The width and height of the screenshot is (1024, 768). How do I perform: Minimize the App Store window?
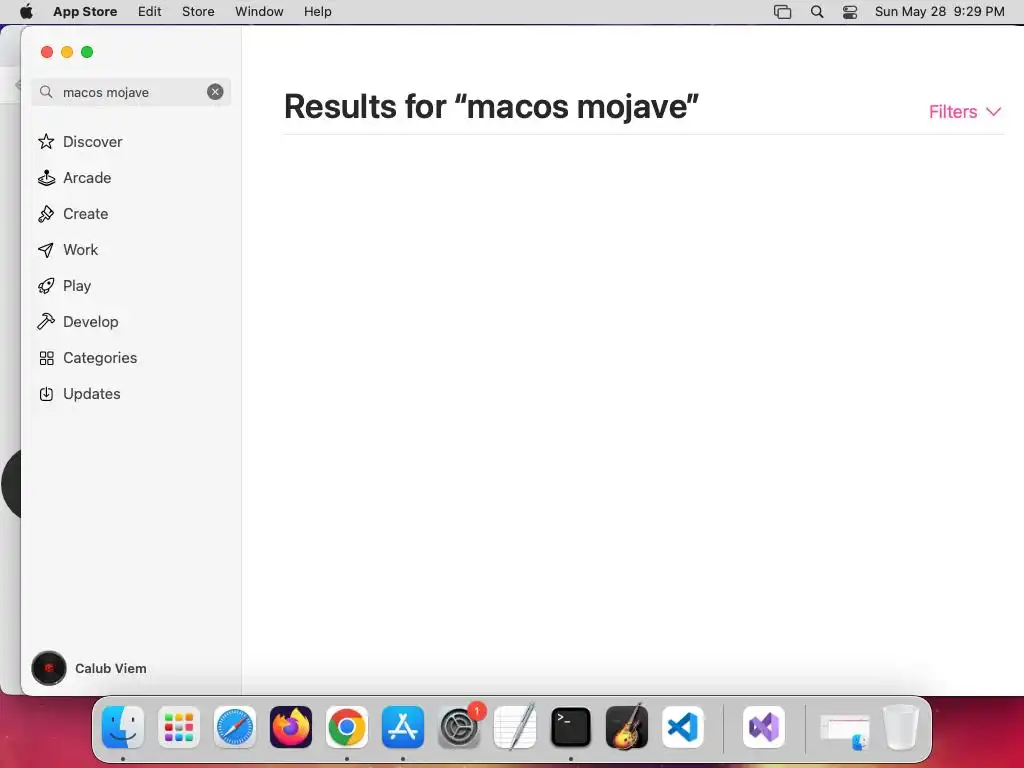(67, 52)
